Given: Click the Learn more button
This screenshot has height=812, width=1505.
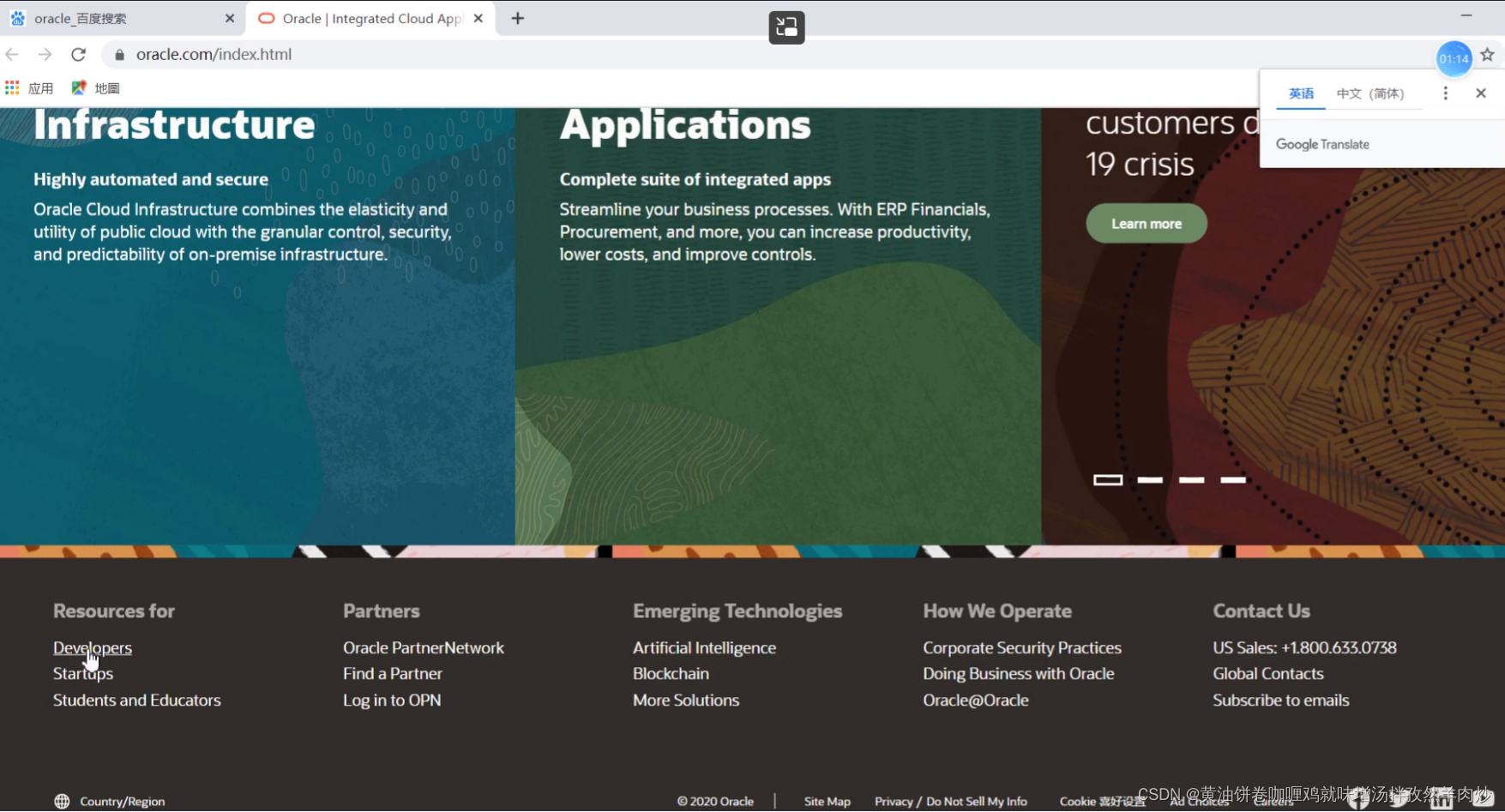Looking at the screenshot, I should click(1146, 223).
